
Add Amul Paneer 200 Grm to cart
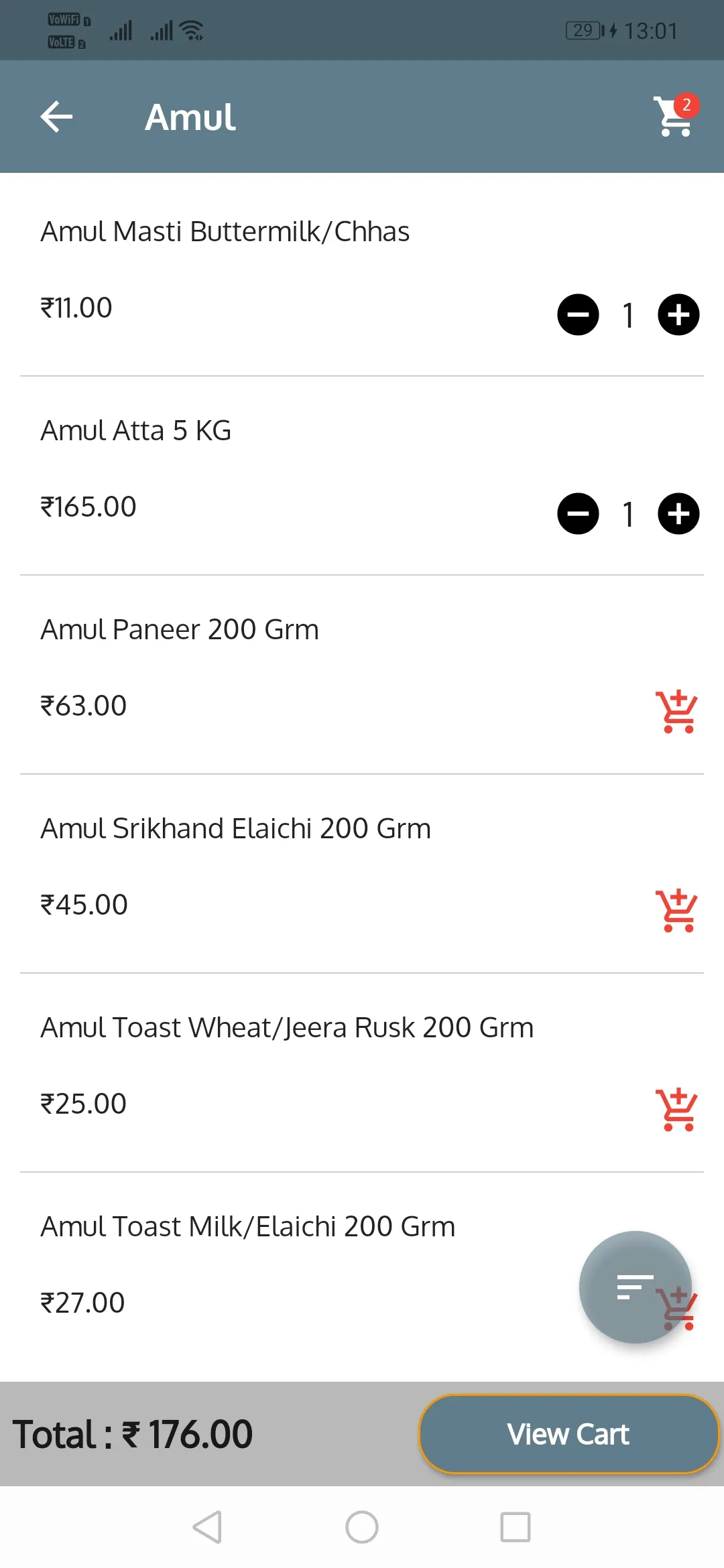[x=676, y=712]
